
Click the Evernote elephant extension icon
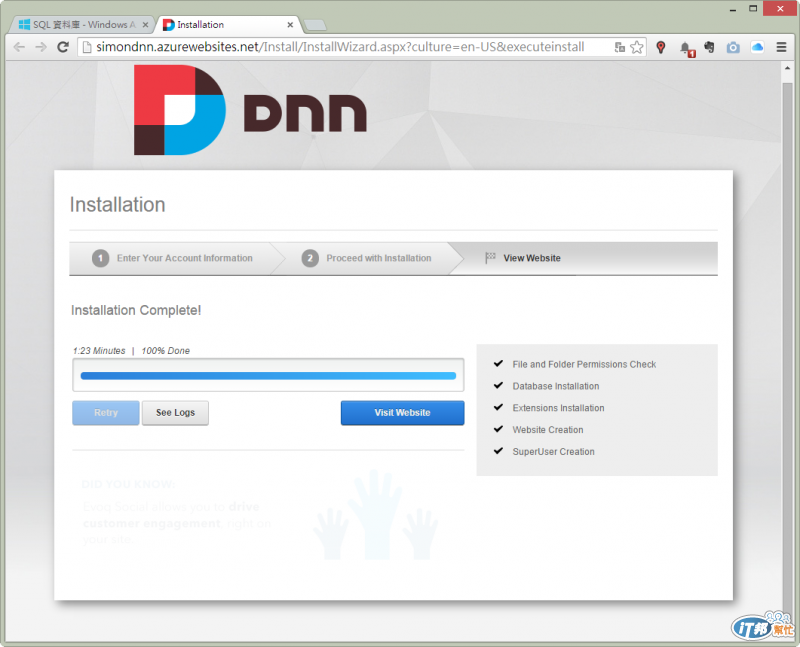pos(709,47)
